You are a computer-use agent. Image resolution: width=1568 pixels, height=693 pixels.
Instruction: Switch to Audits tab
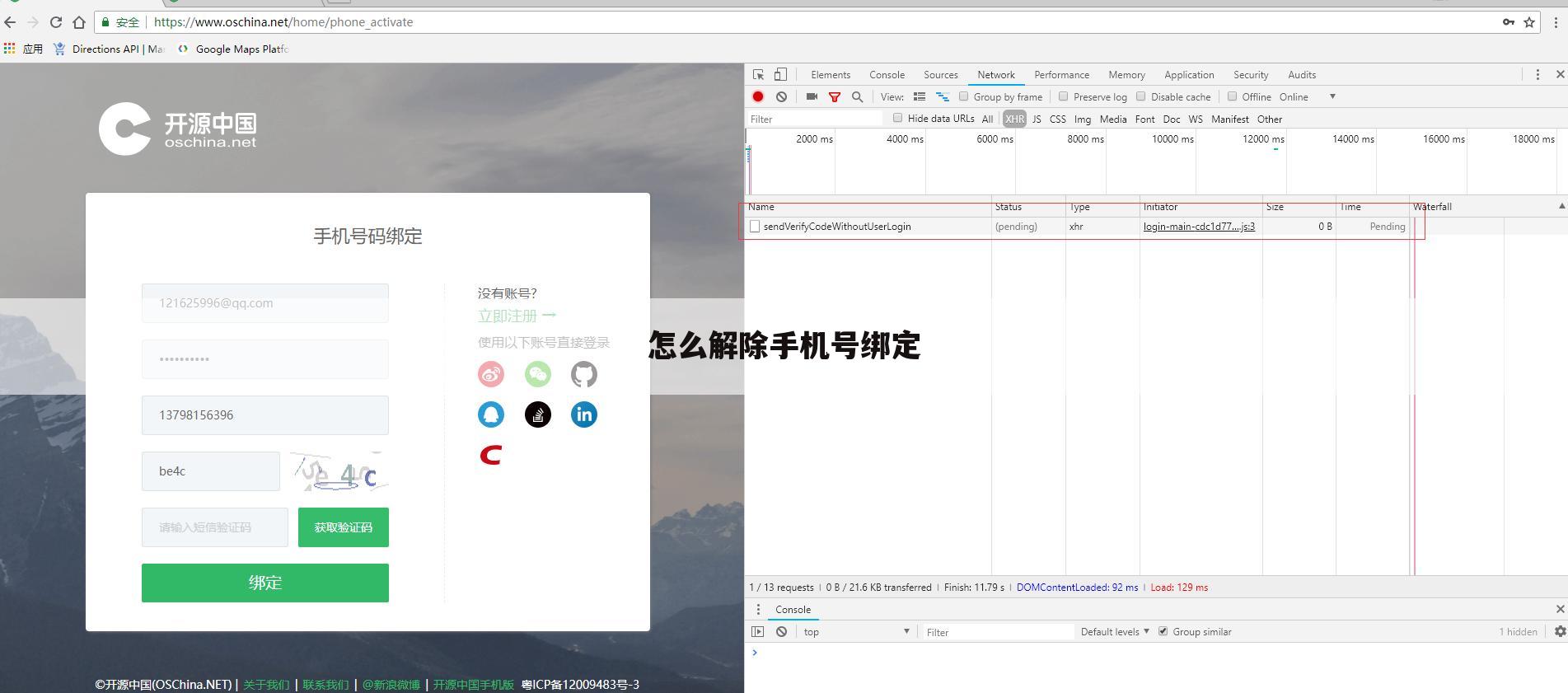[x=1302, y=74]
